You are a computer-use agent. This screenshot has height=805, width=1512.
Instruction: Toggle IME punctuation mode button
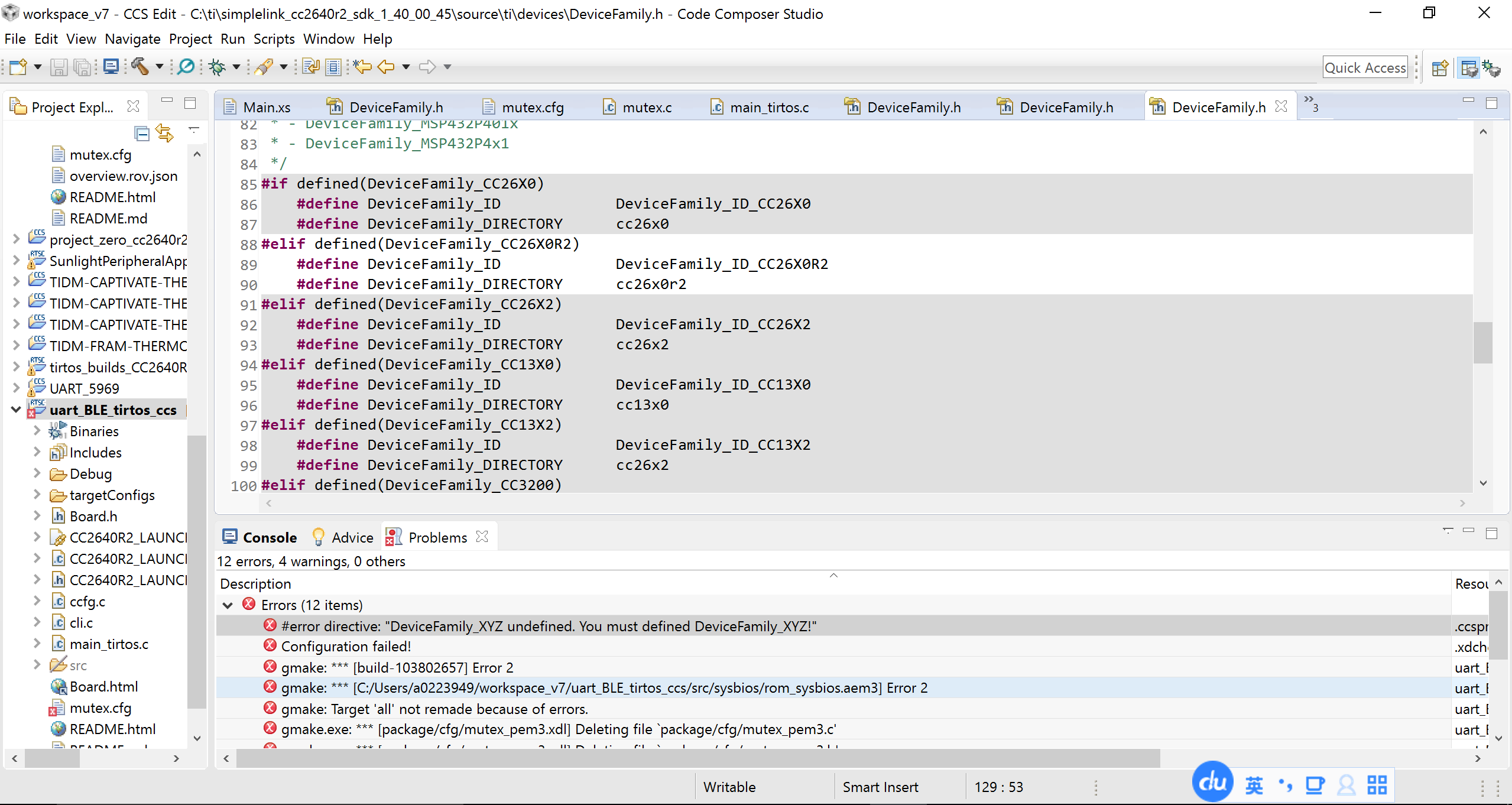pos(1284,785)
